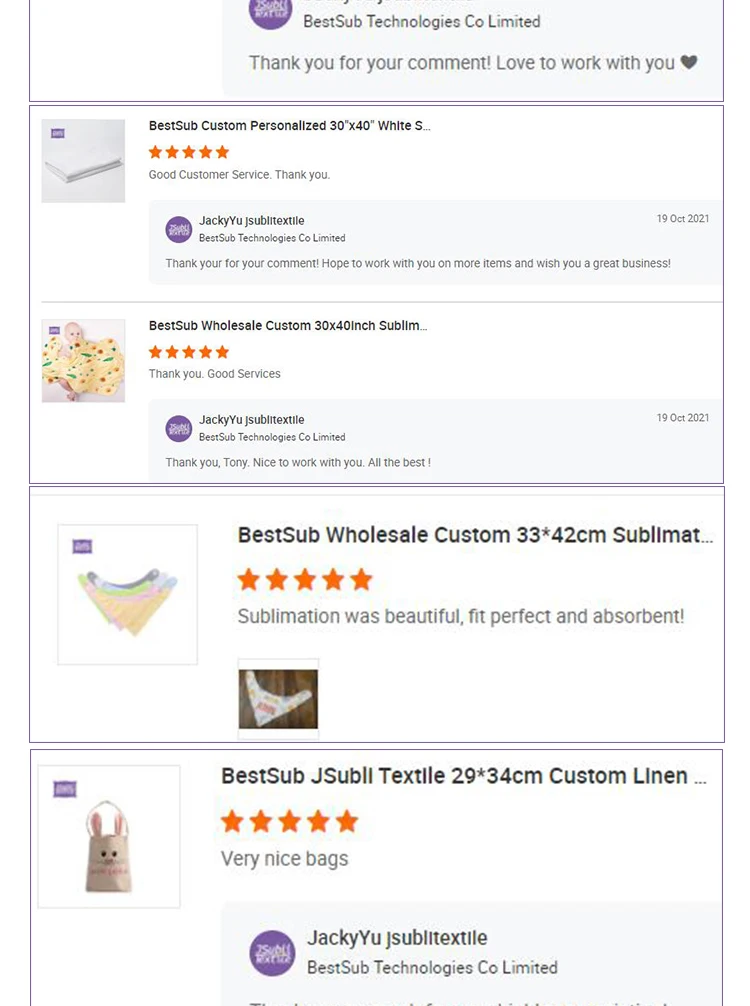
Task: Click JackyYu's purple avatar in white blanket review
Action: pos(179,229)
